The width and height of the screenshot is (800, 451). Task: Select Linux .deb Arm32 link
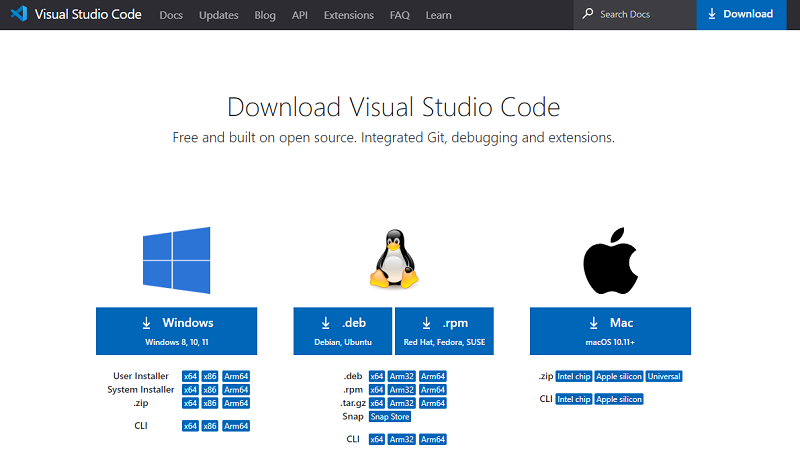click(402, 376)
